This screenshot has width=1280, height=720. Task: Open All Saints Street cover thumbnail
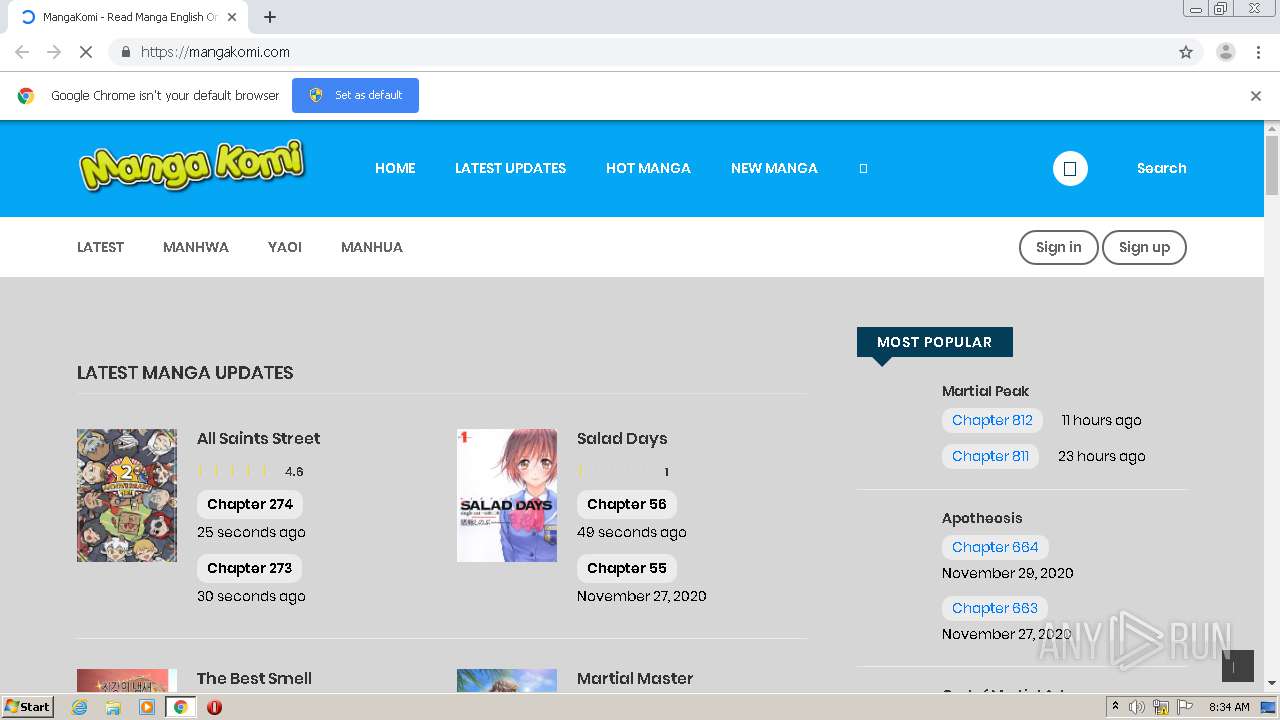[127, 495]
